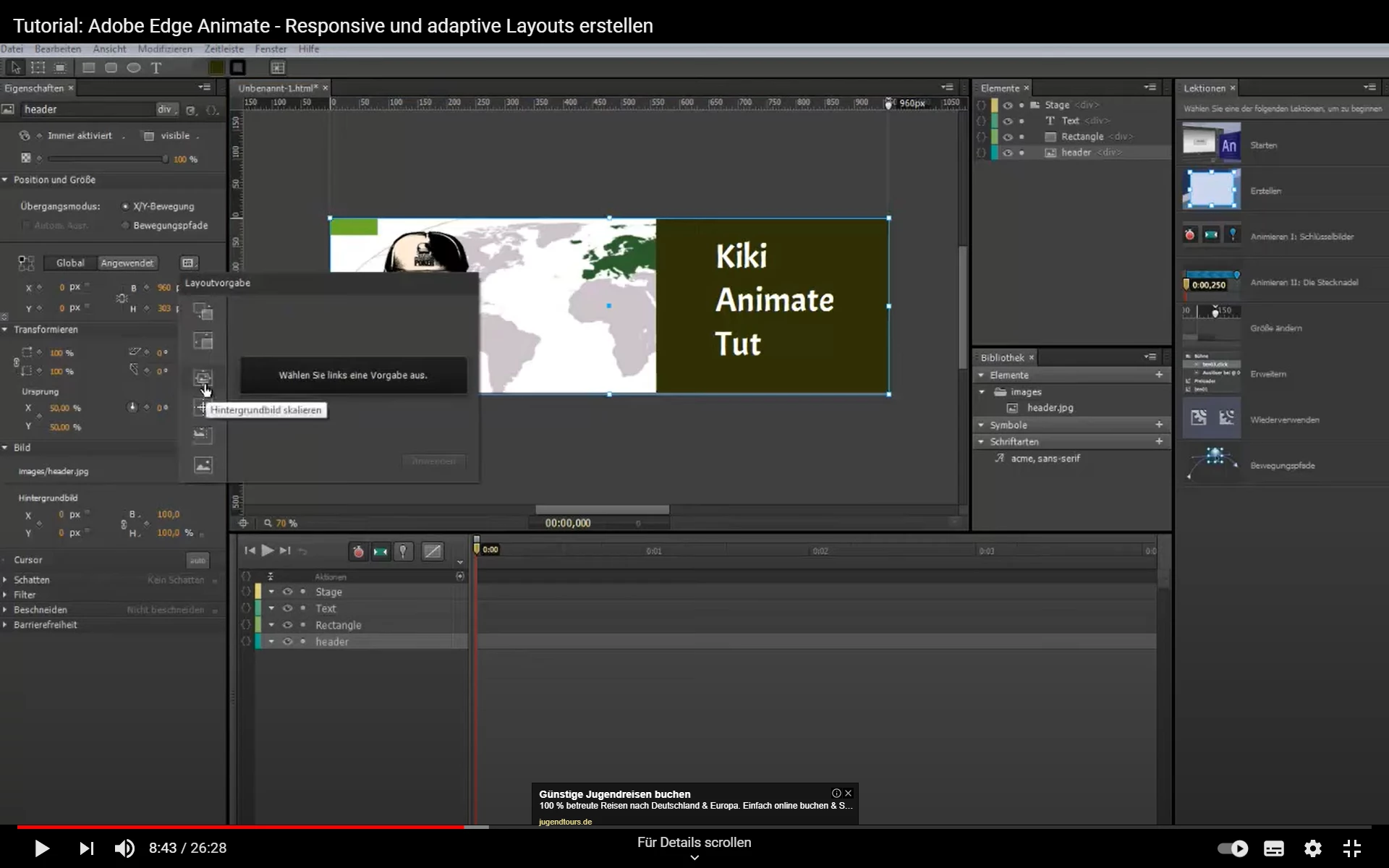Image resolution: width=1389 pixels, height=868 pixels.
Task: Open YouTube settings gear
Action: coord(1313,848)
